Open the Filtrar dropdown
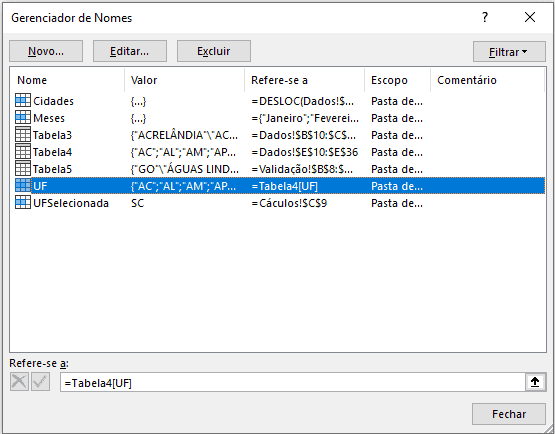The height and width of the screenshot is (434, 555). pos(509,52)
